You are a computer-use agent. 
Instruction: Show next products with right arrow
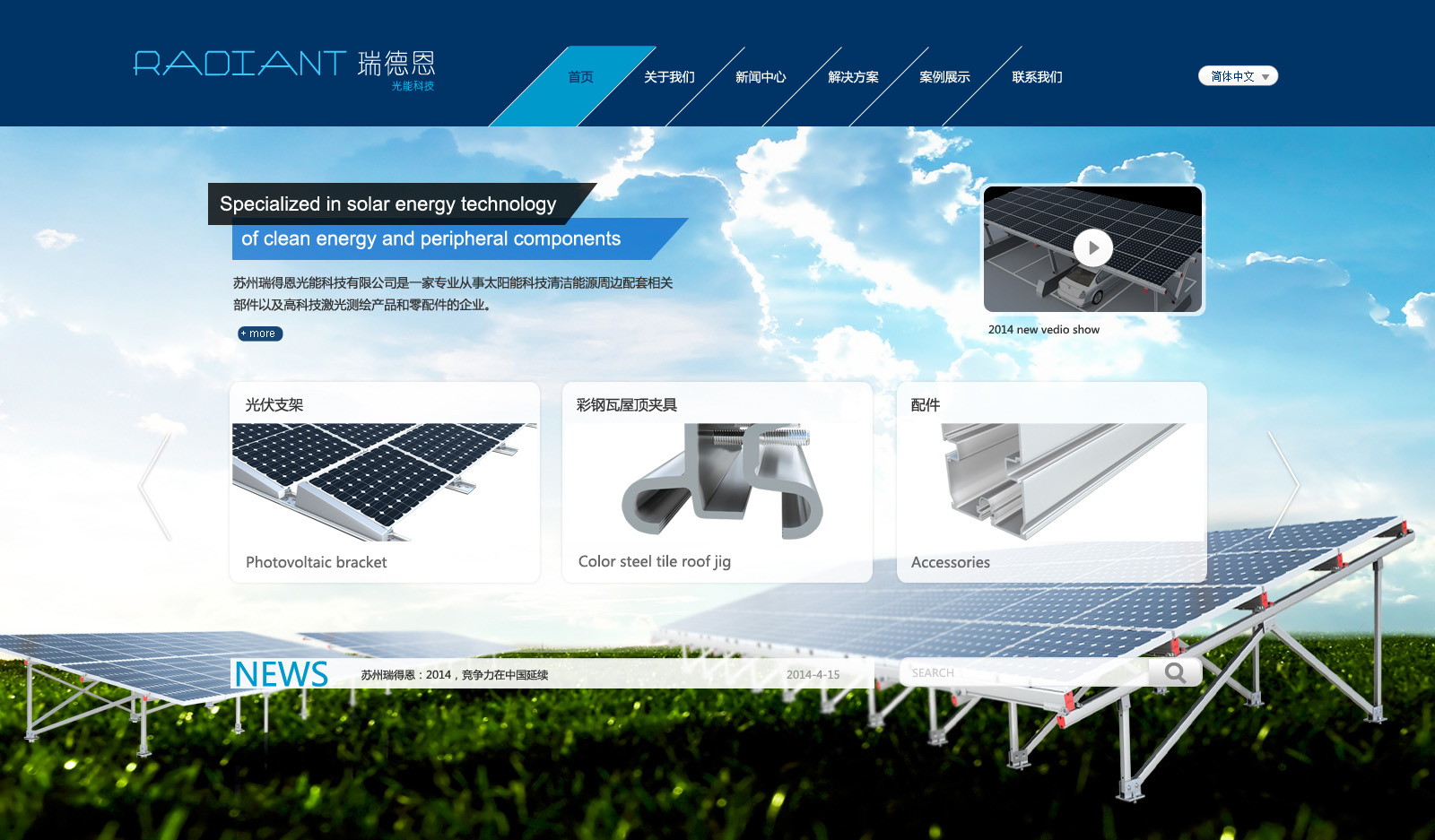(x=1283, y=485)
